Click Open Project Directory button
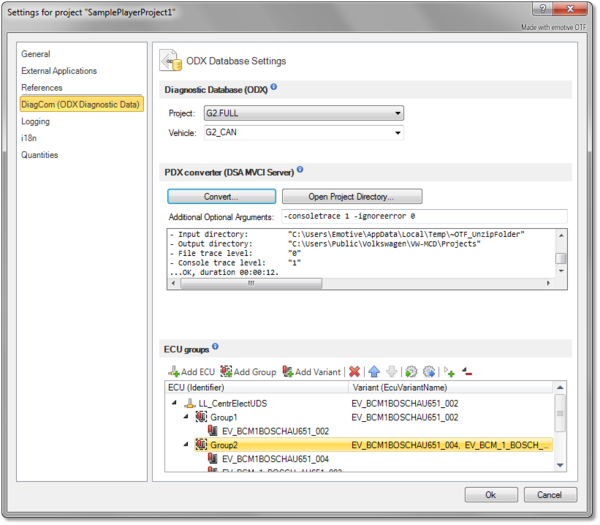 pos(352,196)
